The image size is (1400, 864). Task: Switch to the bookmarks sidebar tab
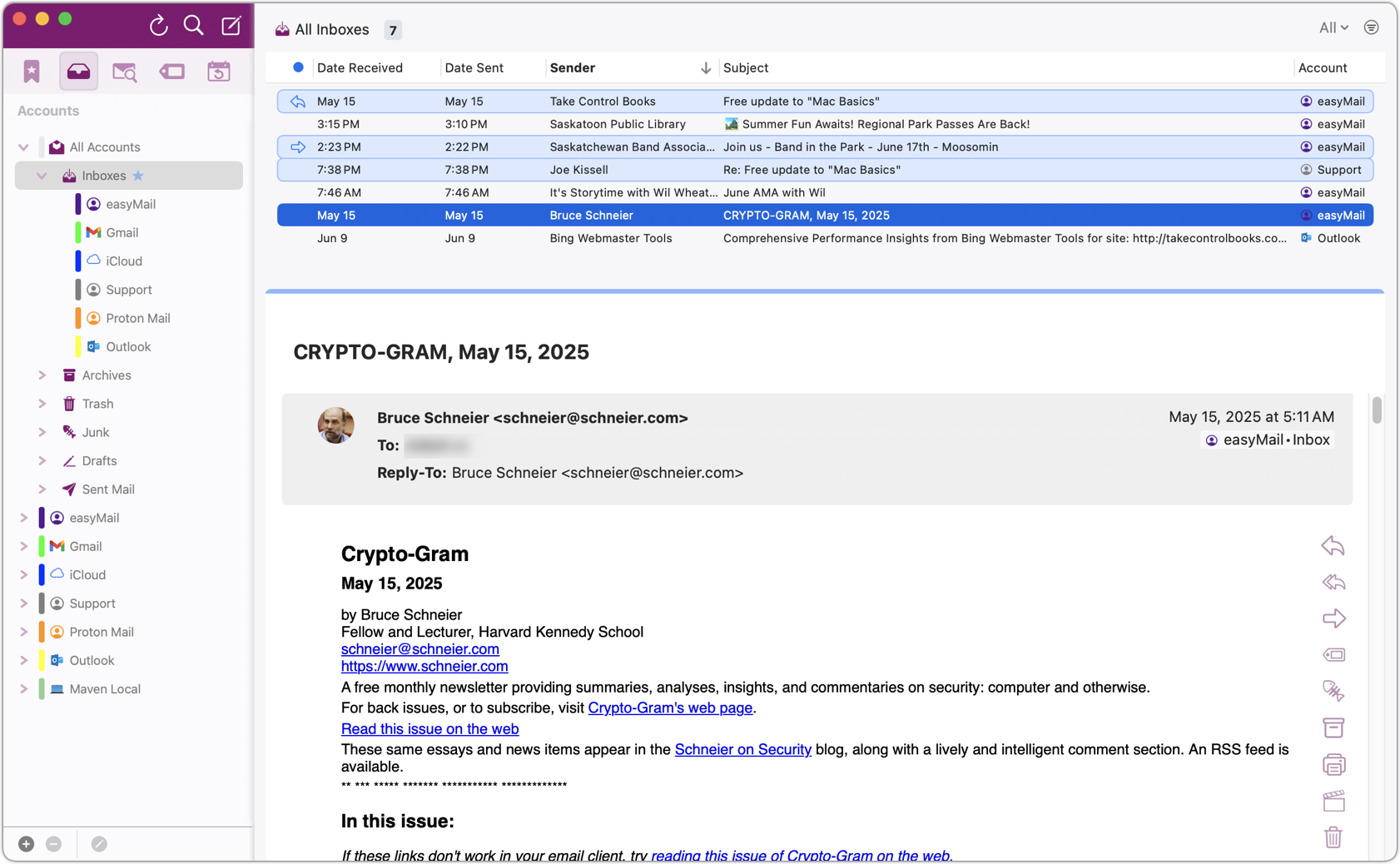[x=32, y=72]
